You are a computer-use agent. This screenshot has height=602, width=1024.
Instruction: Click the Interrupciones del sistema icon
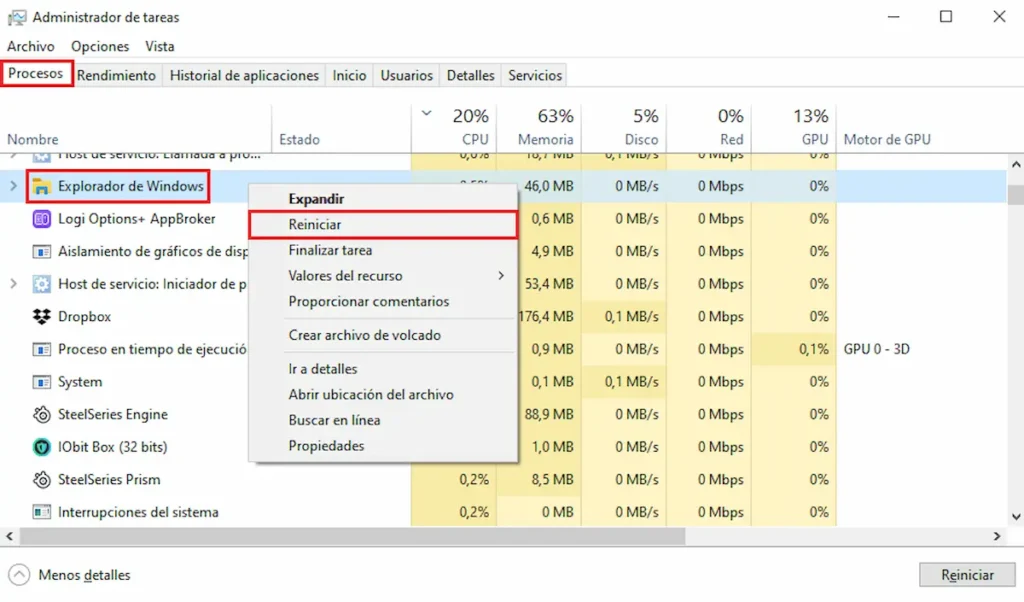[42, 512]
